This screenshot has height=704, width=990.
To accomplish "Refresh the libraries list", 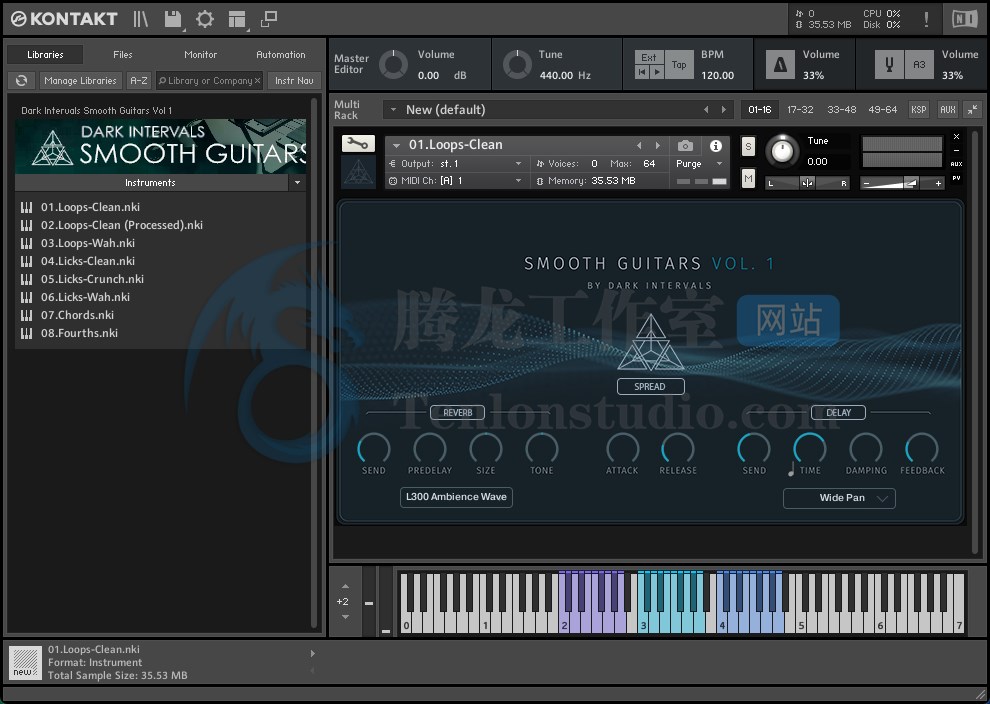I will pos(21,81).
